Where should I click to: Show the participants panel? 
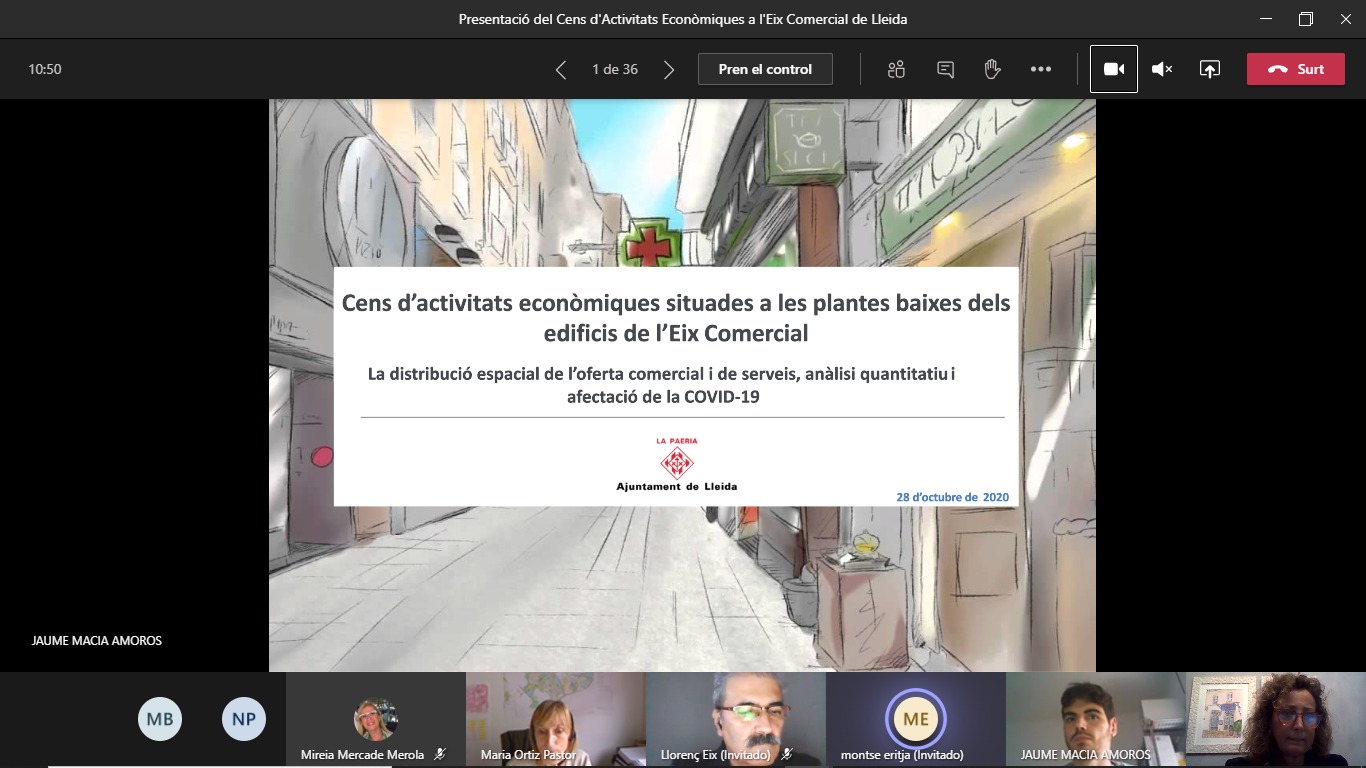pos(896,70)
